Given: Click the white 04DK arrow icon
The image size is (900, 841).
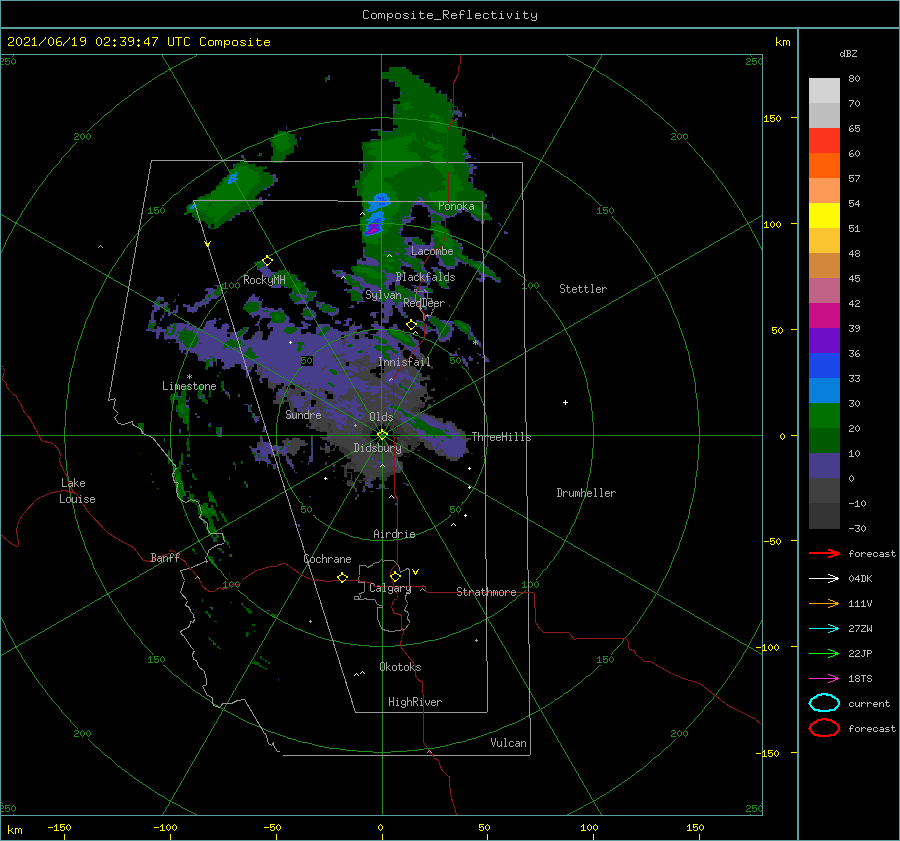Looking at the screenshot, I should click(824, 579).
